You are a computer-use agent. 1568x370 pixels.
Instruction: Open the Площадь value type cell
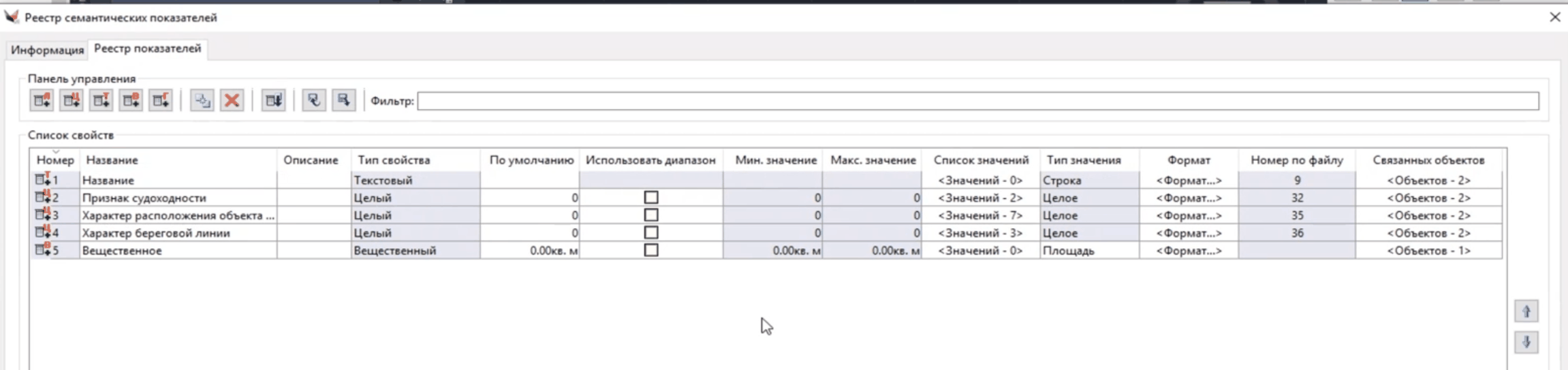pos(1088,251)
